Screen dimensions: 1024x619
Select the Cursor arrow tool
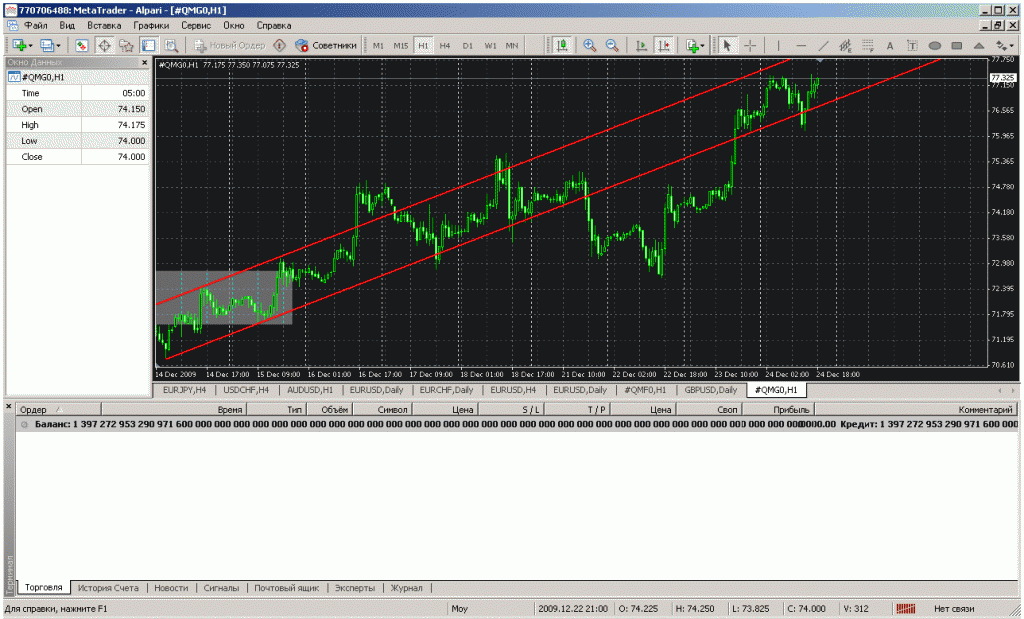(727, 45)
